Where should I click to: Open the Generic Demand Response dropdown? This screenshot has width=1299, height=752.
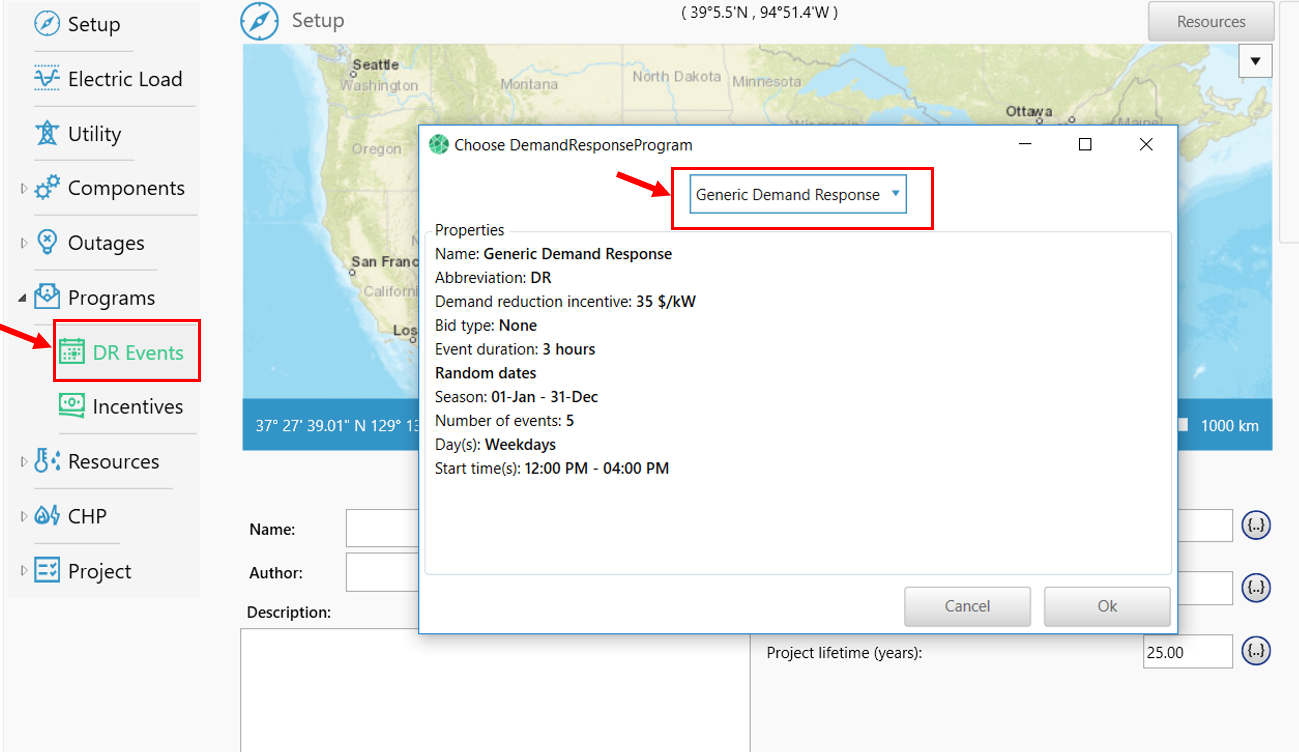798,195
